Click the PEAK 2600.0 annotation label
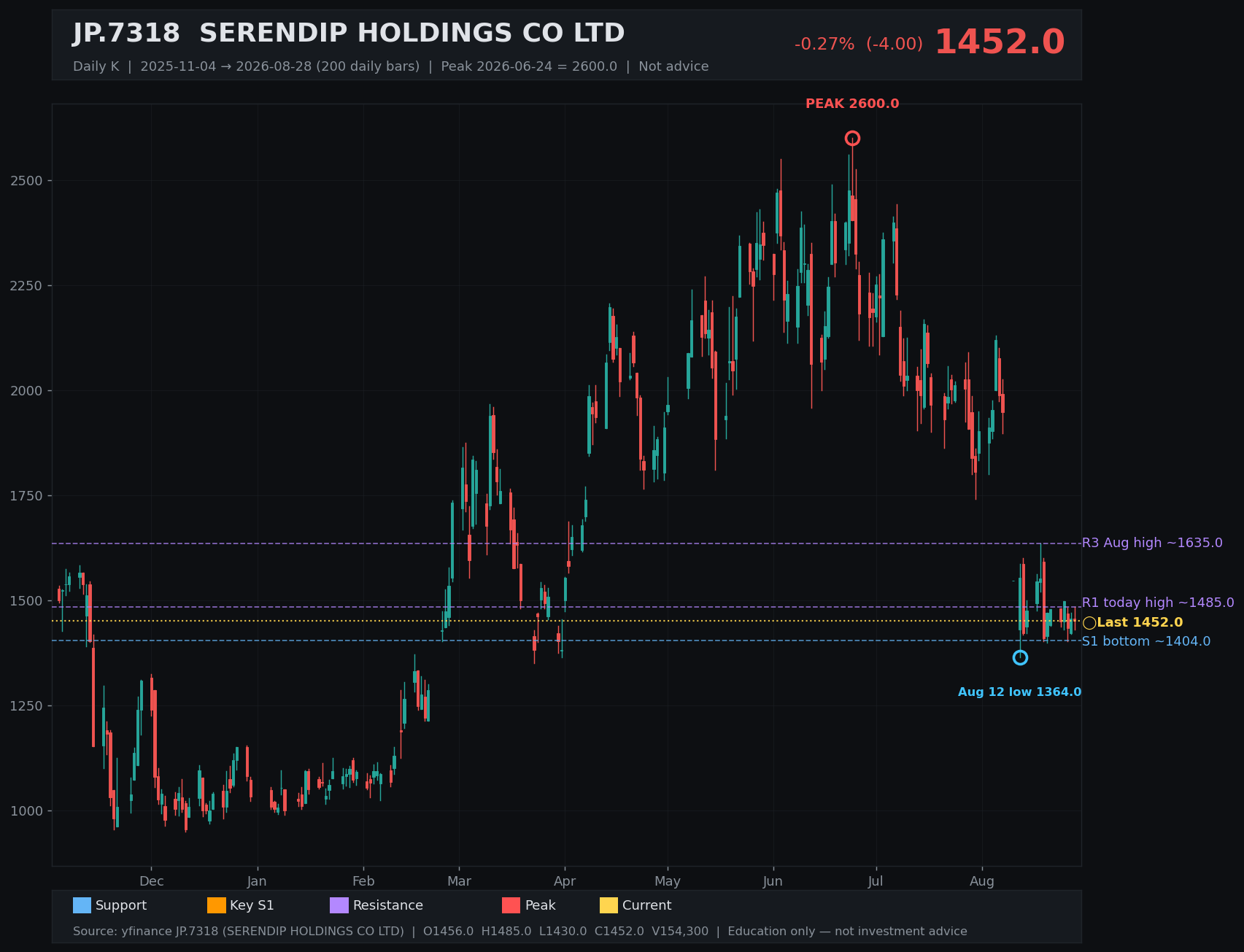1244x952 pixels. tap(852, 104)
